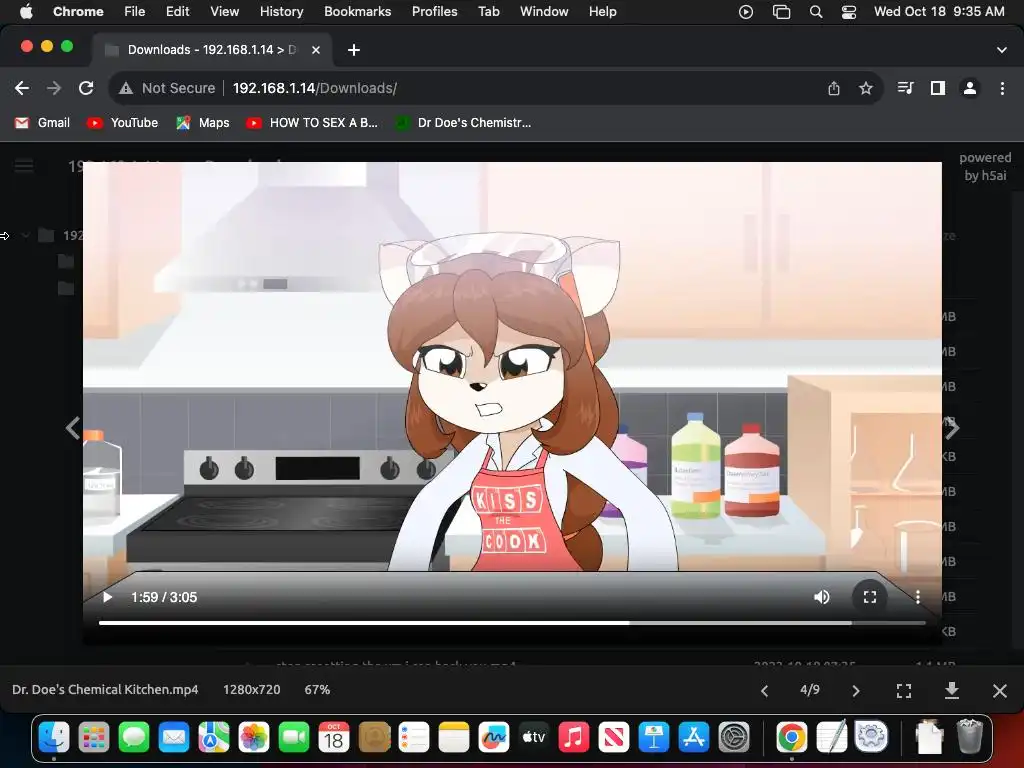Bookmark this page with star

865,88
